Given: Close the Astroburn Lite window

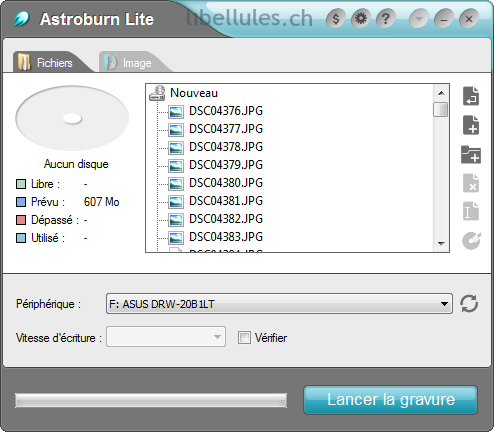Looking at the screenshot, I should pos(469,19).
